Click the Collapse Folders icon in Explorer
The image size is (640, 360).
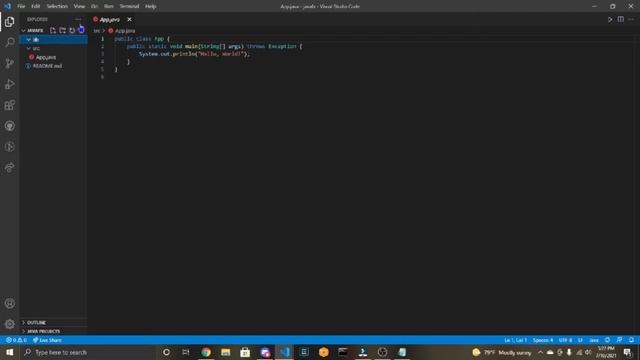click(x=81, y=30)
